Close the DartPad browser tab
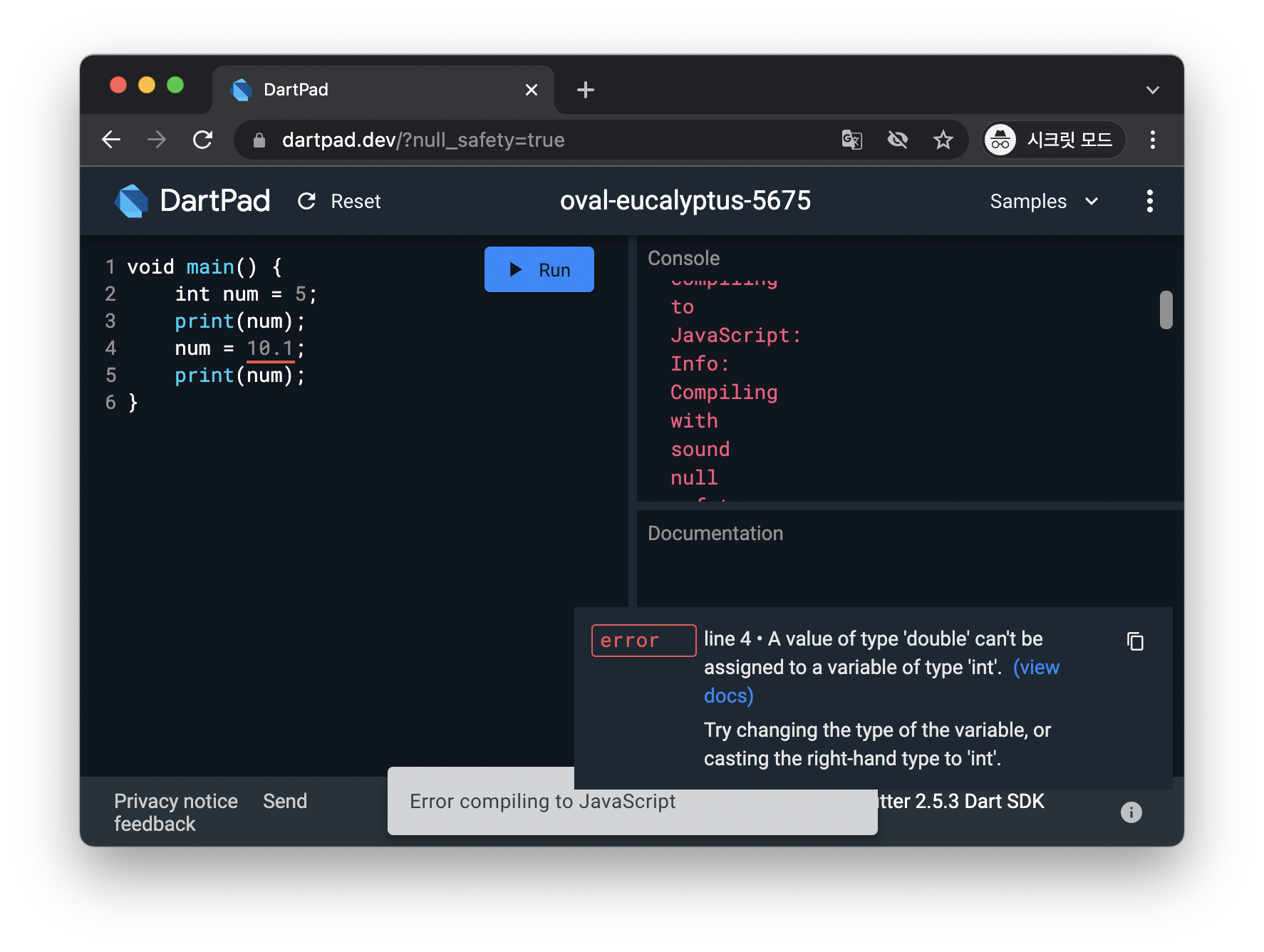Screen dimensions: 1264x952 531,90
